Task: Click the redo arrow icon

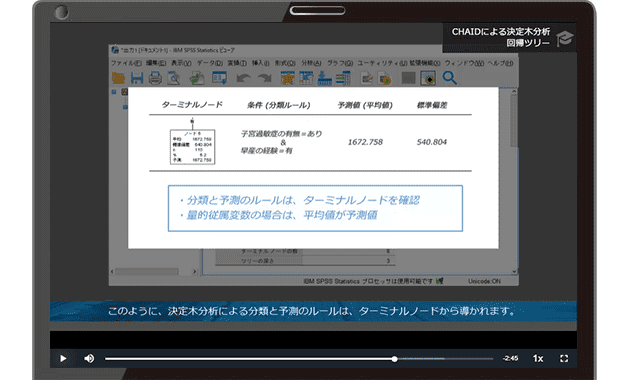Action: [x=264, y=78]
